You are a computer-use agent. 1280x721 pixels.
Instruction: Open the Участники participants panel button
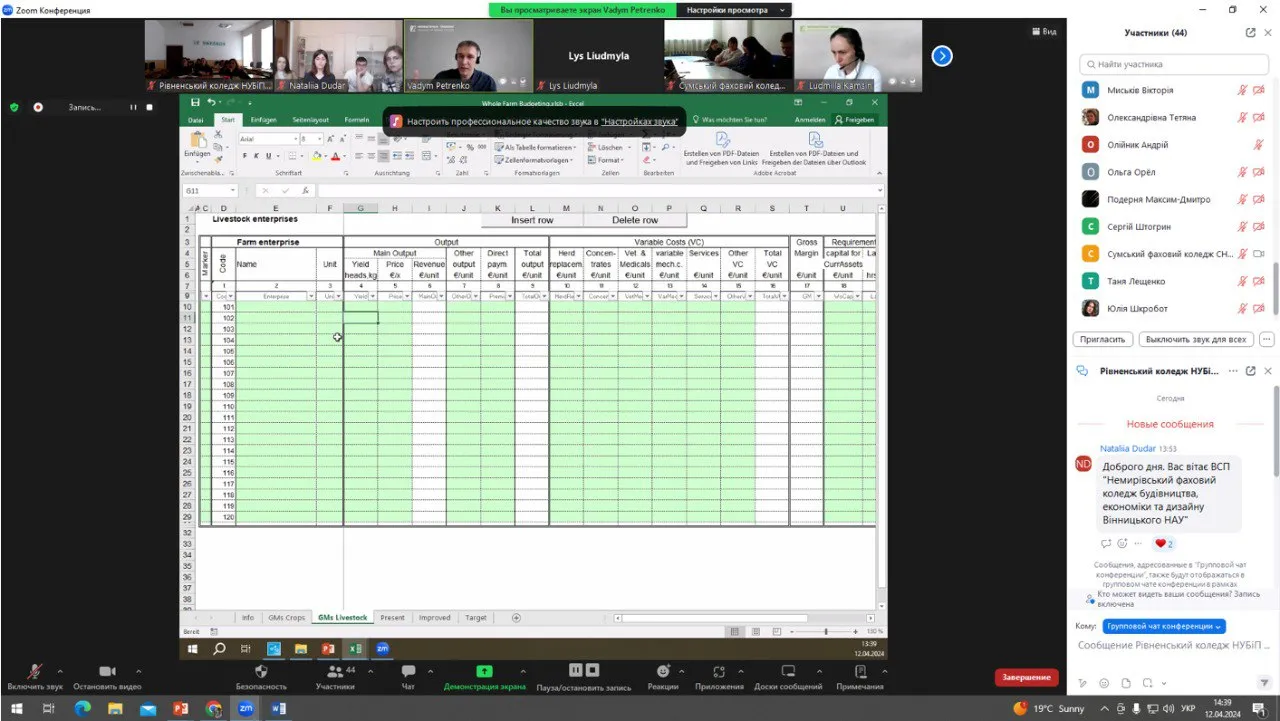pos(334,672)
